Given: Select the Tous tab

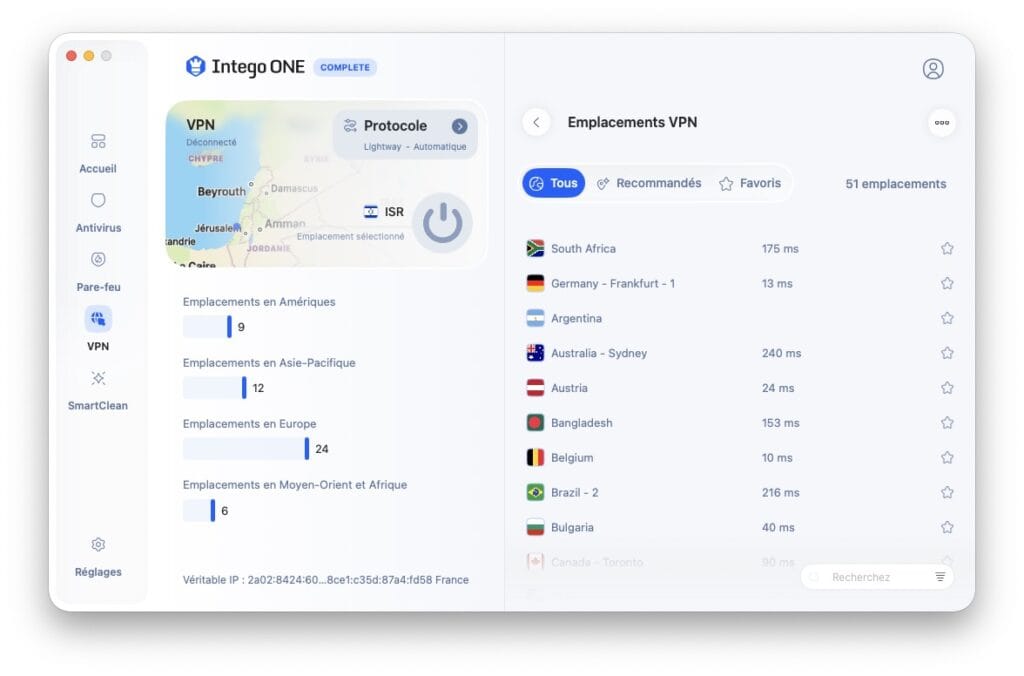Looking at the screenshot, I should pos(553,184).
